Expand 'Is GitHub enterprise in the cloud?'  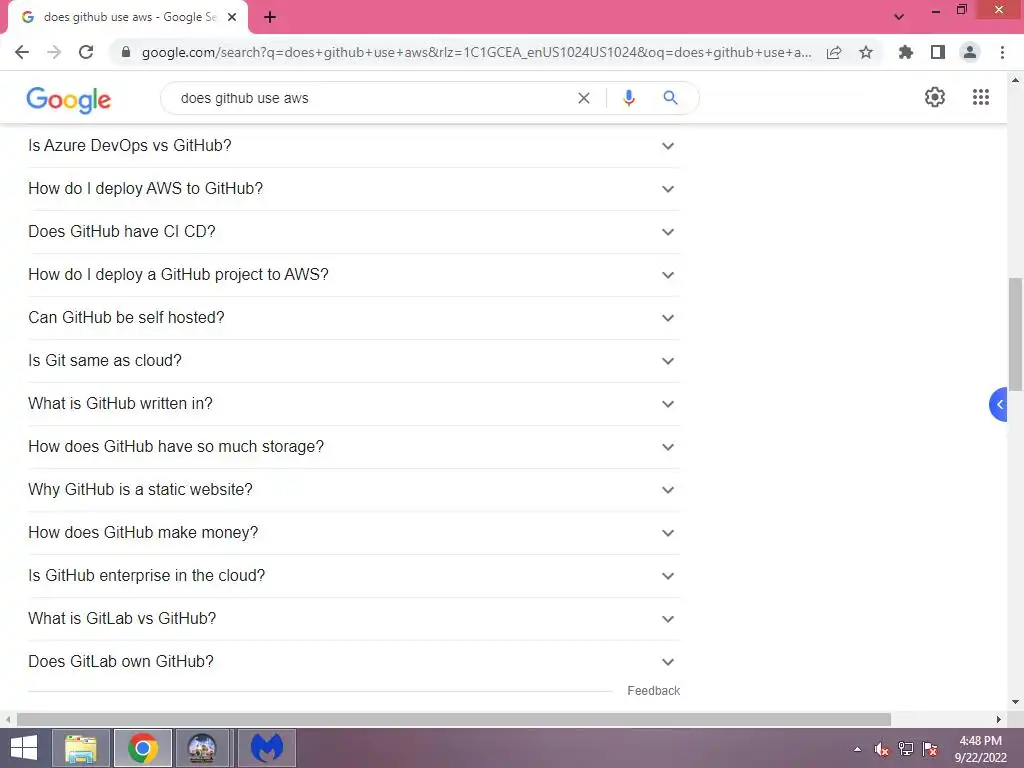[354, 576]
